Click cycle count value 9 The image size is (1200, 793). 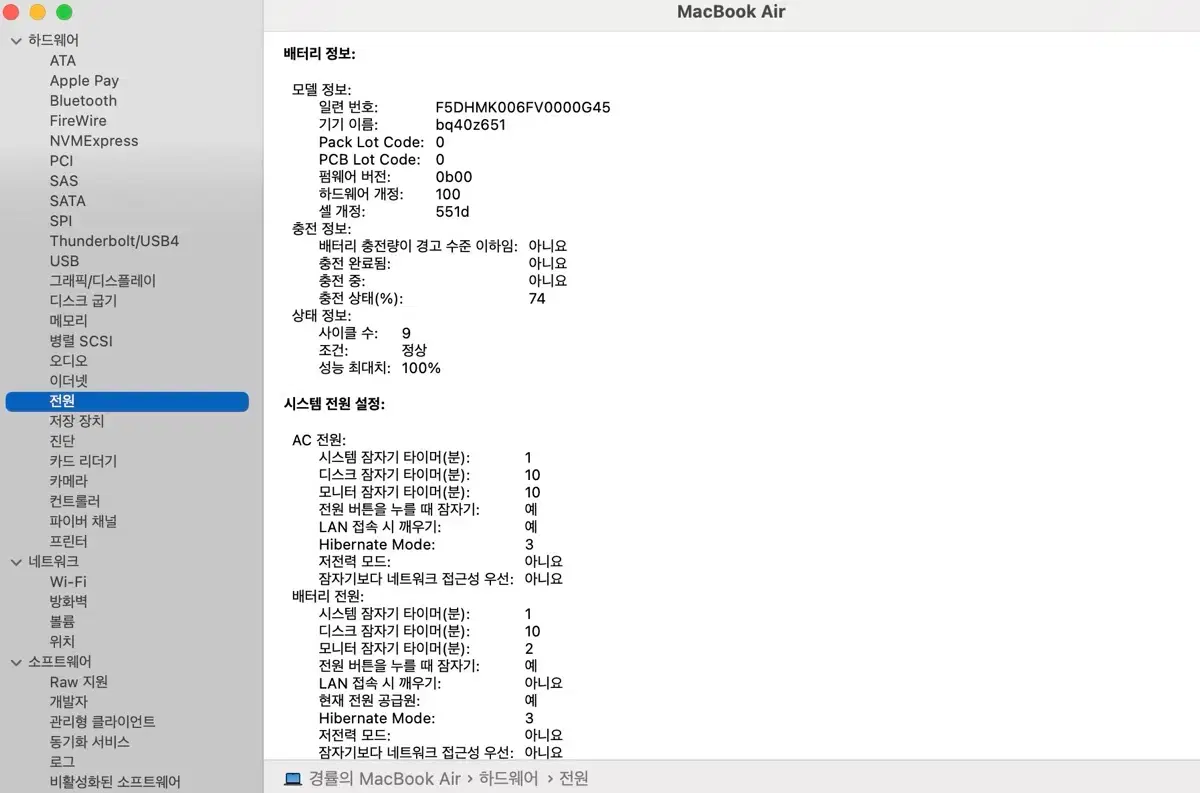(x=406, y=333)
